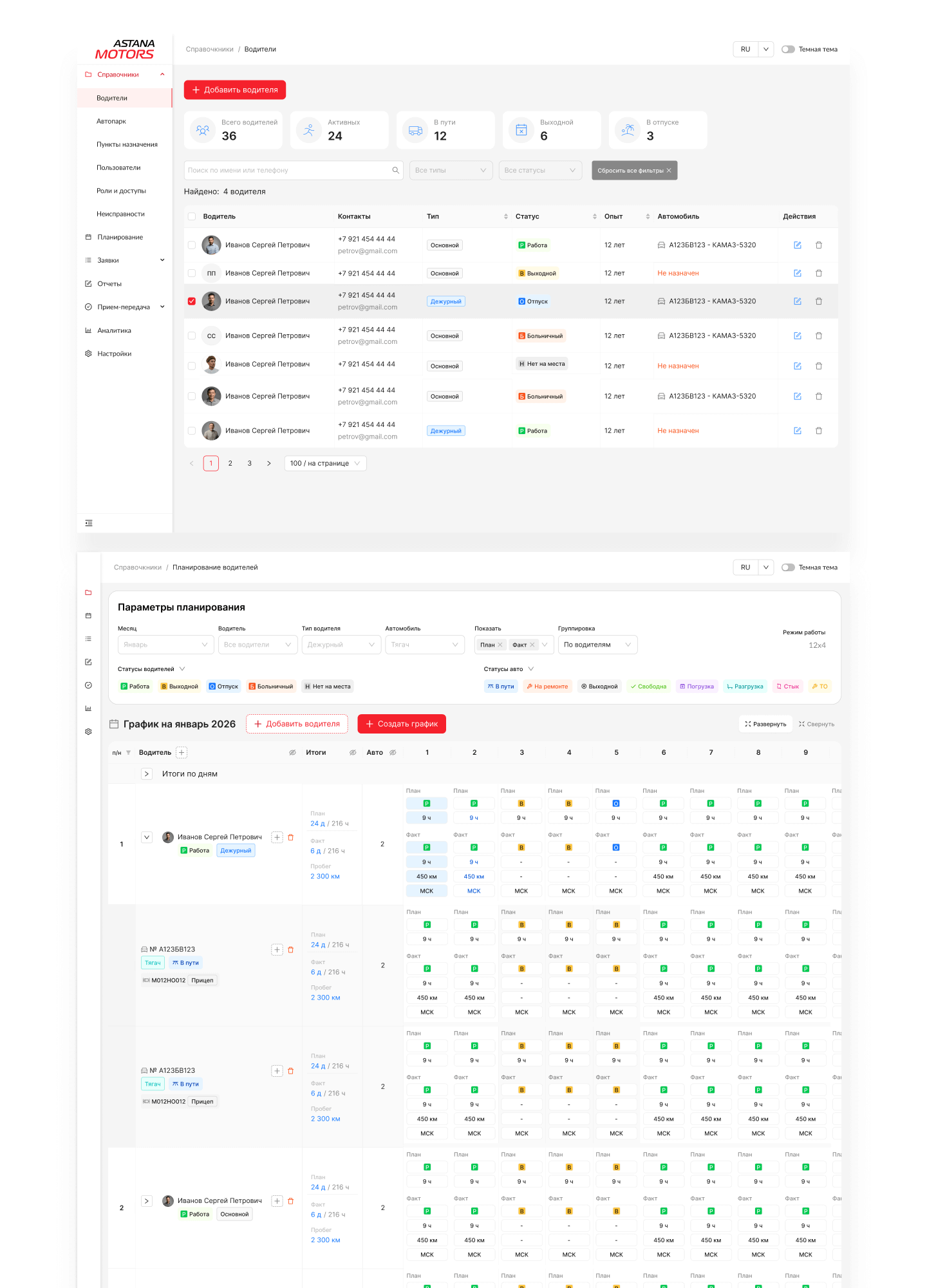The height and width of the screenshot is (1288, 927).
Task: Click the plus icon on the Дежурный driver schedule row
Action: click(x=277, y=837)
